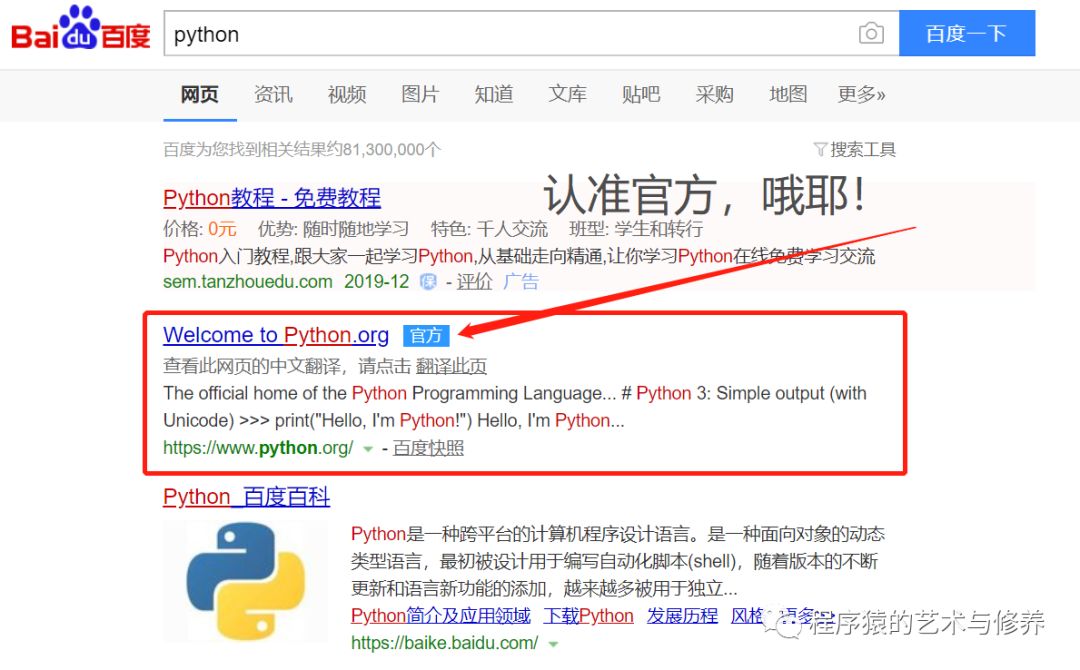The width and height of the screenshot is (1080, 670).
Task: Click the result count text 81,300,000个
Action: pyautogui.click(x=391, y=149)
